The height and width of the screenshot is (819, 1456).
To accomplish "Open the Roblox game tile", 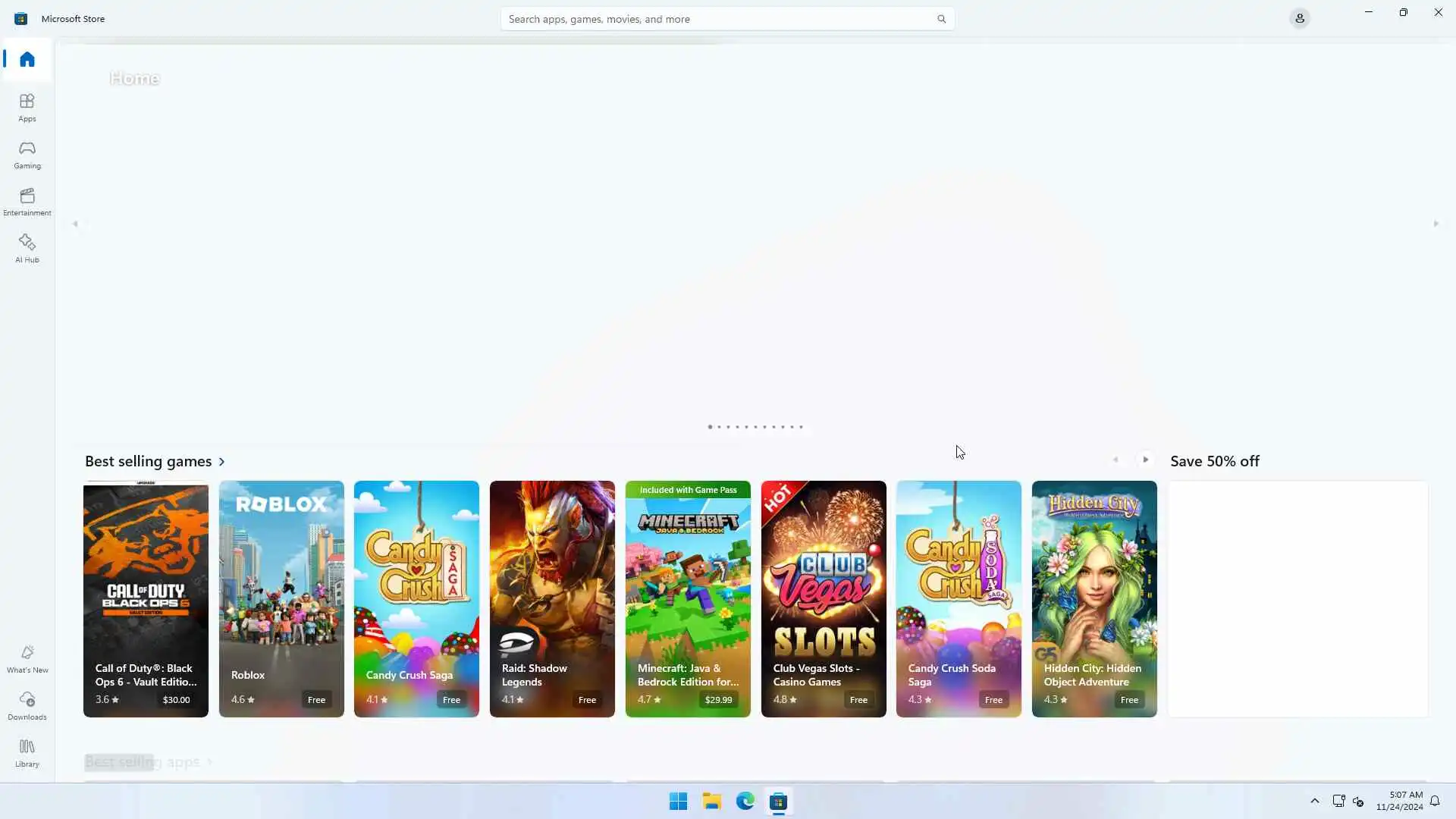I will (x=281, y=598).
